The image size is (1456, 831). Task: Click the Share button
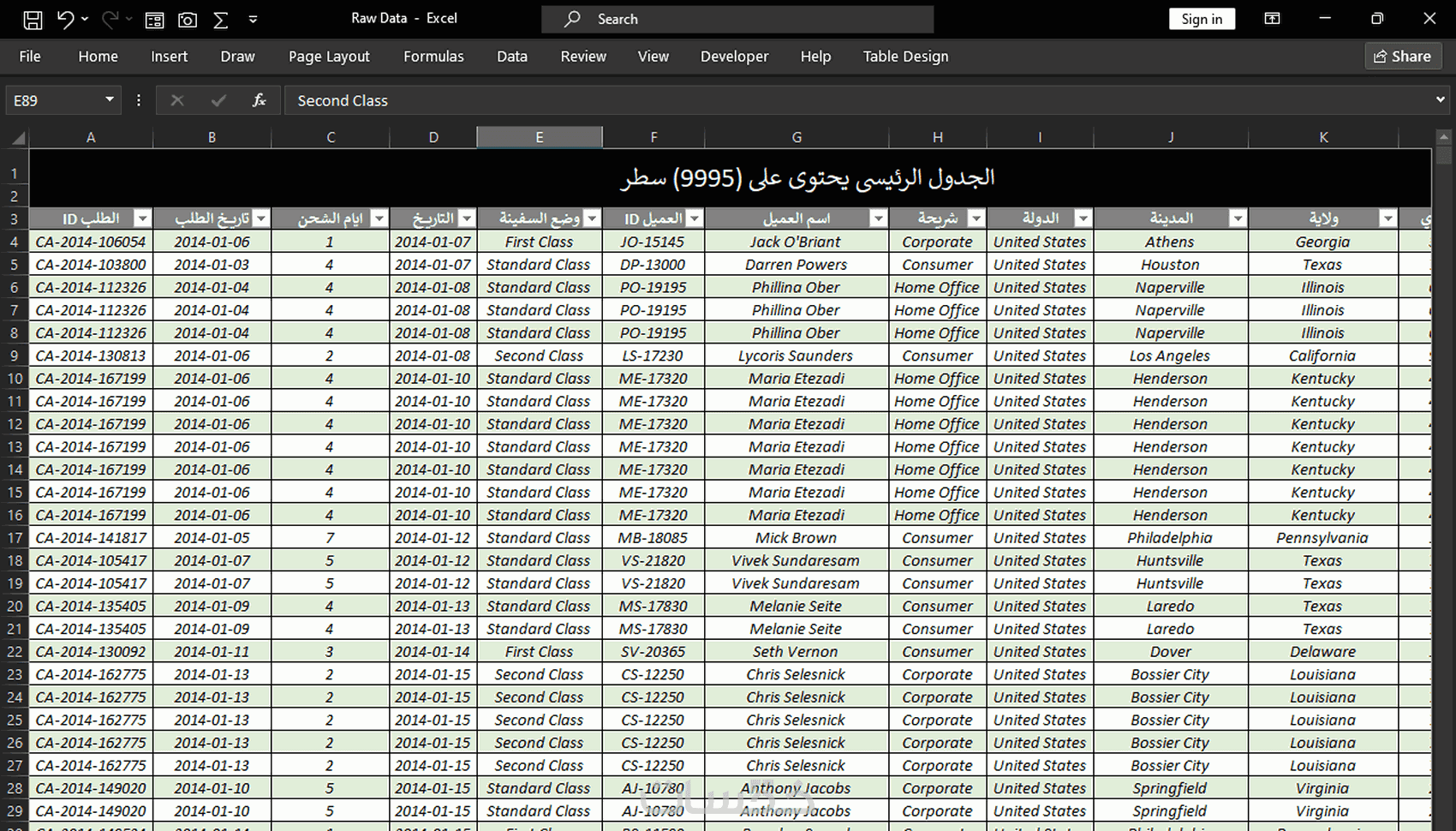(x=1403, y=56)
